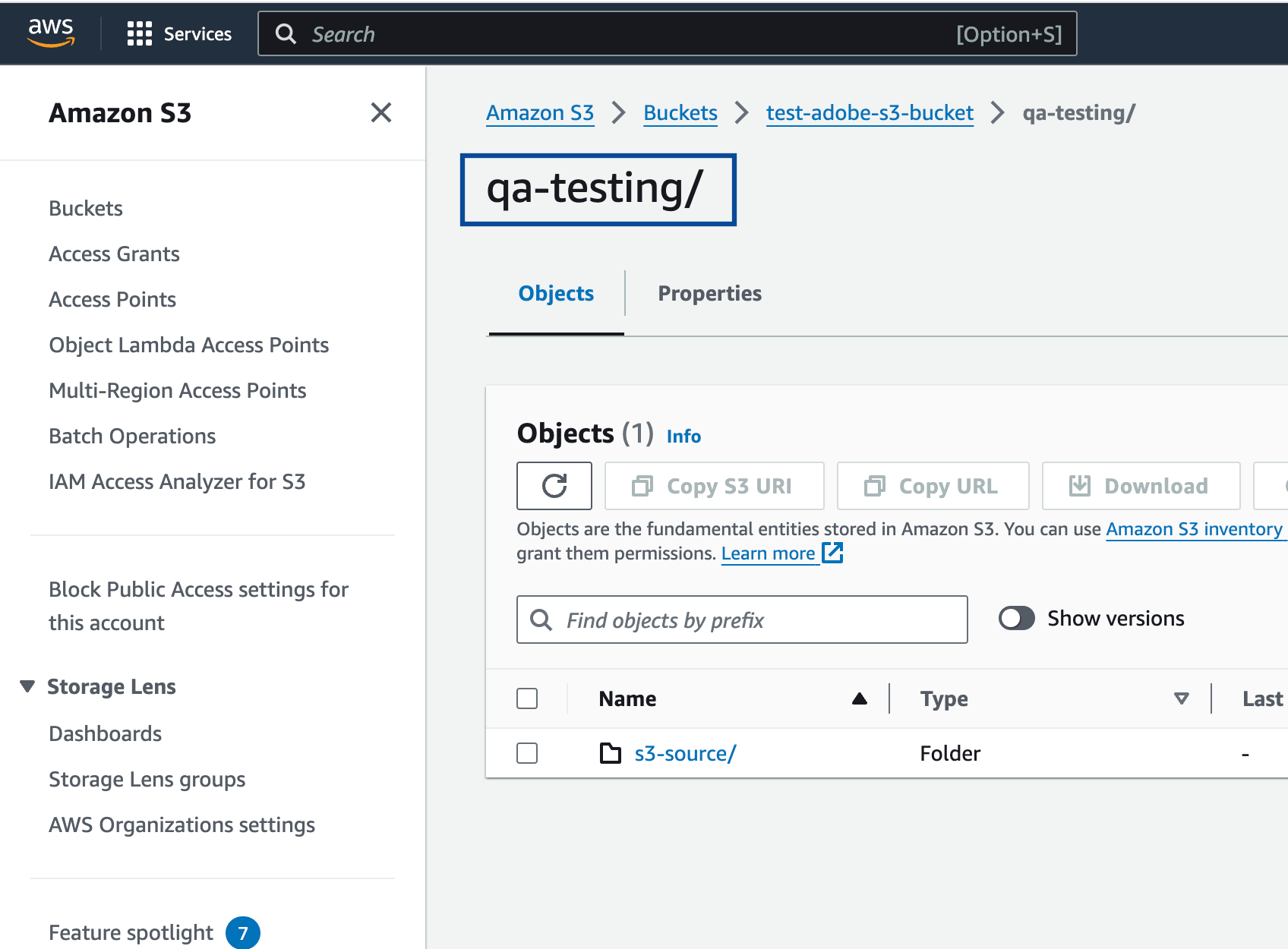
Task: Click the Feature spotlight badge showing 7
Action: pos(243,933)
